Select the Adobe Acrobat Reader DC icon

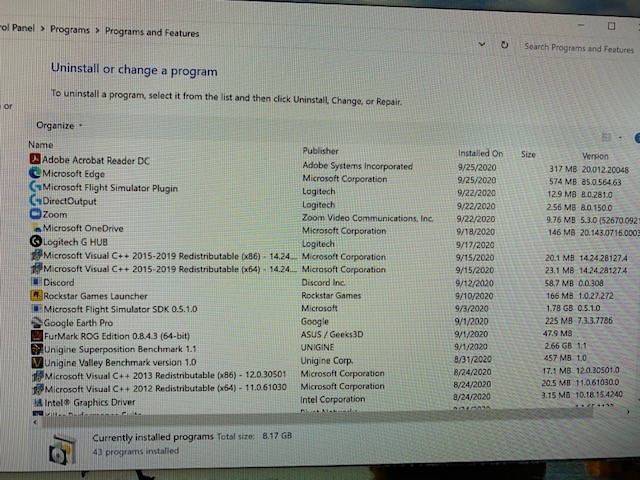(x=35, y=158)
